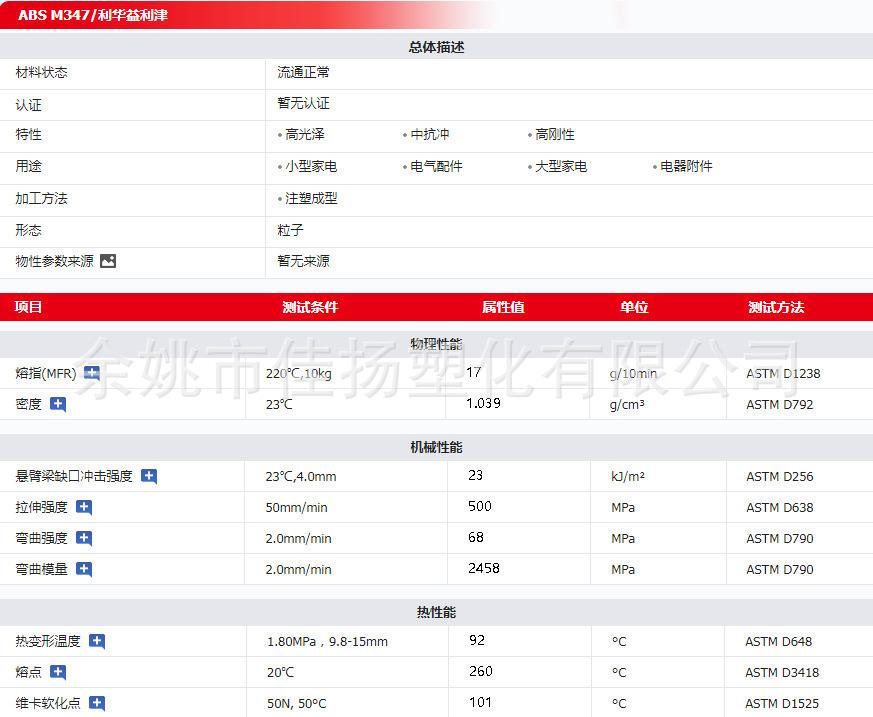Click the 高光泽 feature tag
This screenshot has height=717, width=873.
pyautogui.click(x=304, y=135)
